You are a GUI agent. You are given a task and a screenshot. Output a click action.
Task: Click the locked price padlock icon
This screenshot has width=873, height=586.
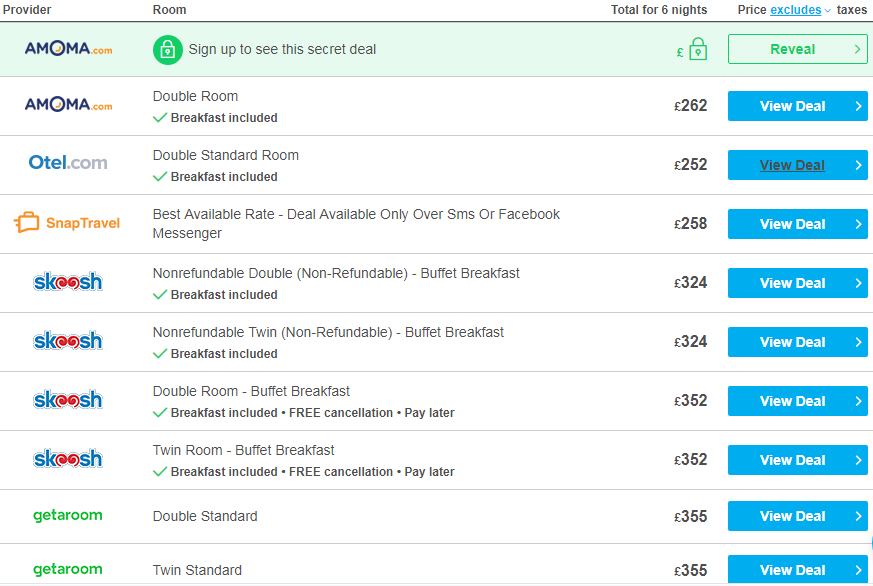pyautogui.click(x=698, y=49)
